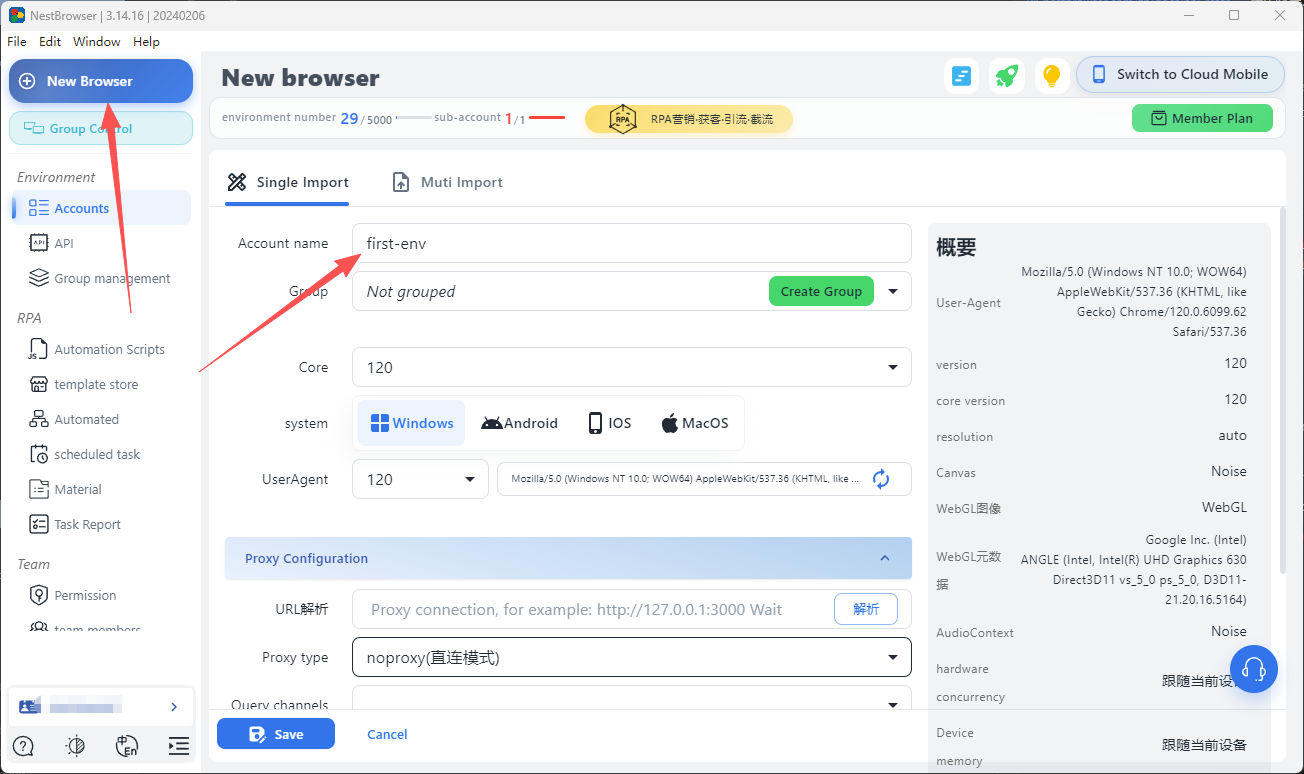Select the Windows system option
This screenshot has height=774, width=1304.
[410, 422]
